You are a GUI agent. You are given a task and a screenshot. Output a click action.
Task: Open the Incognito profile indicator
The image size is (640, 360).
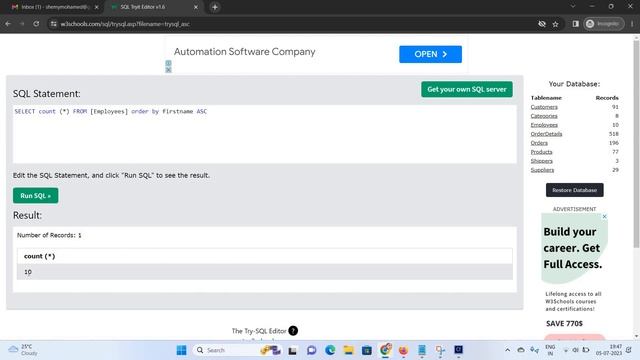[604, 24]
